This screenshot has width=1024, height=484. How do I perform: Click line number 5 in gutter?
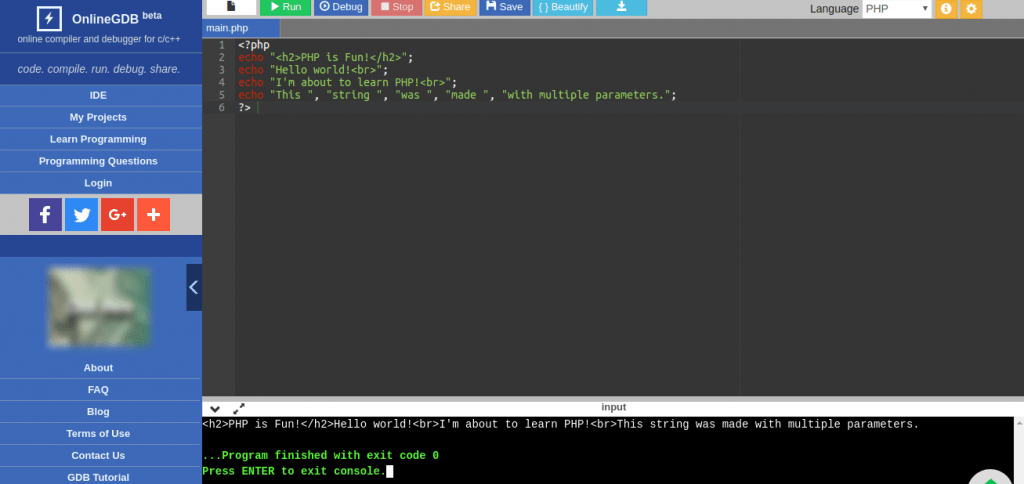(222, 95)
